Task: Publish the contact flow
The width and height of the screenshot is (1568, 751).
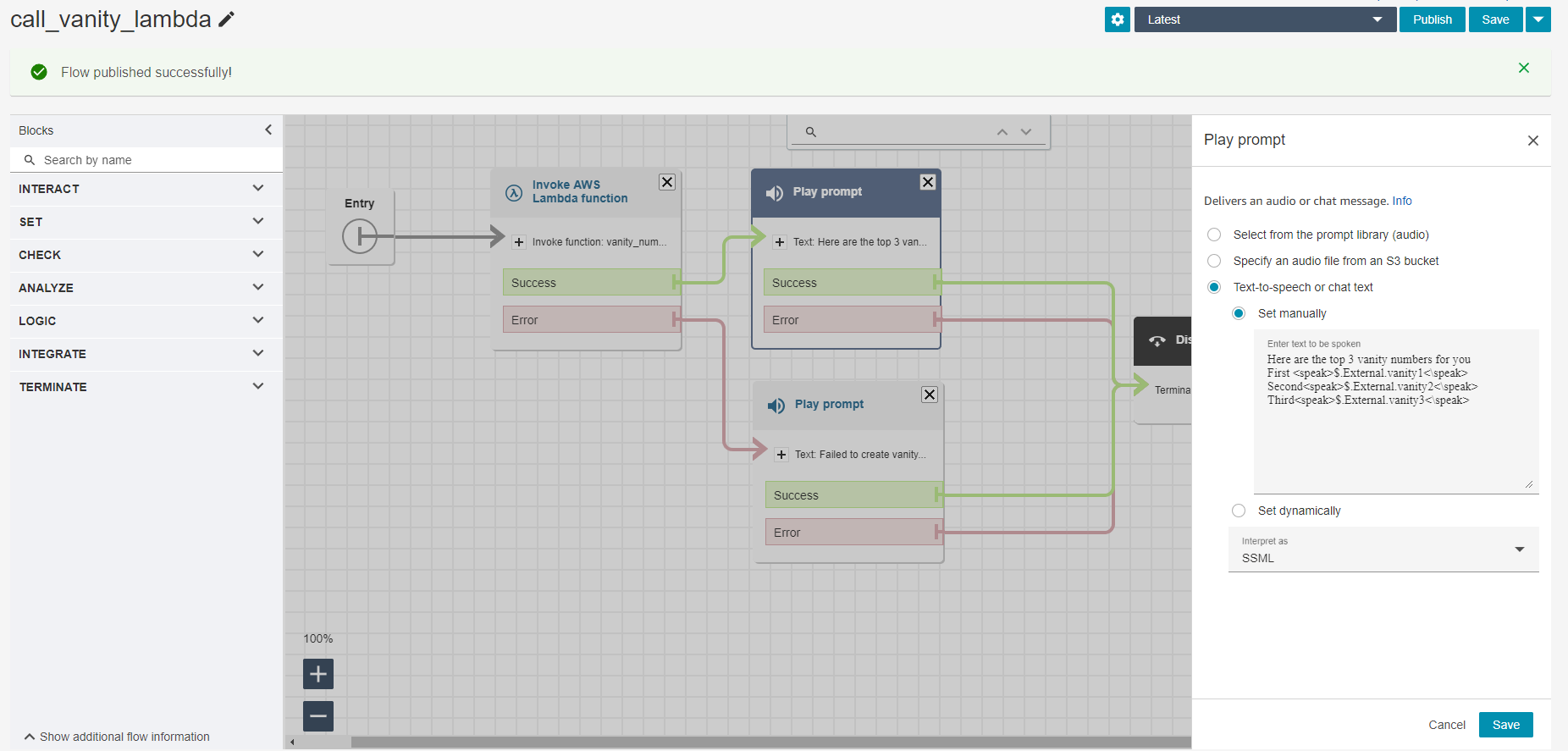Action: point(1433,19)
